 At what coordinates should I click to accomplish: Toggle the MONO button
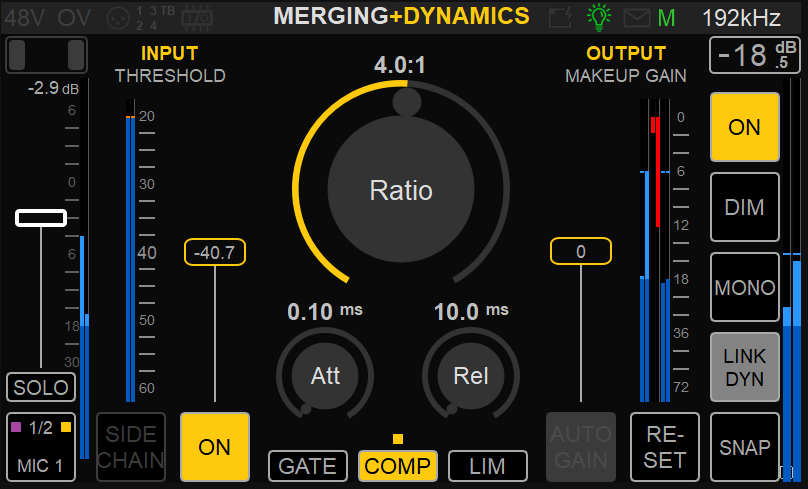745,287
